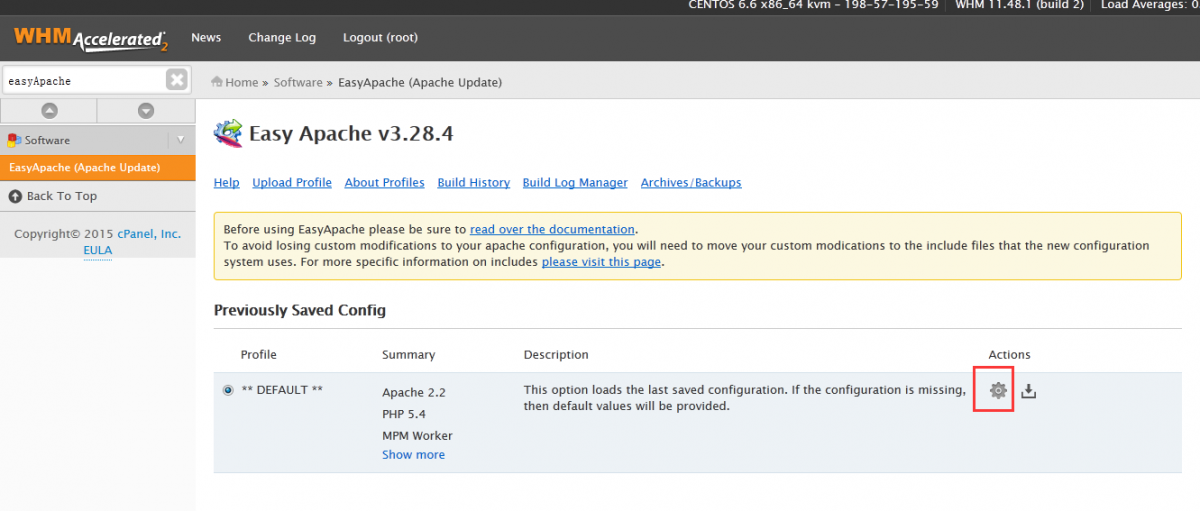Click the CENTOS 6.6 x86_64 server info text
The width and height of the screenshot is (1200, 511).
point(814,5)
